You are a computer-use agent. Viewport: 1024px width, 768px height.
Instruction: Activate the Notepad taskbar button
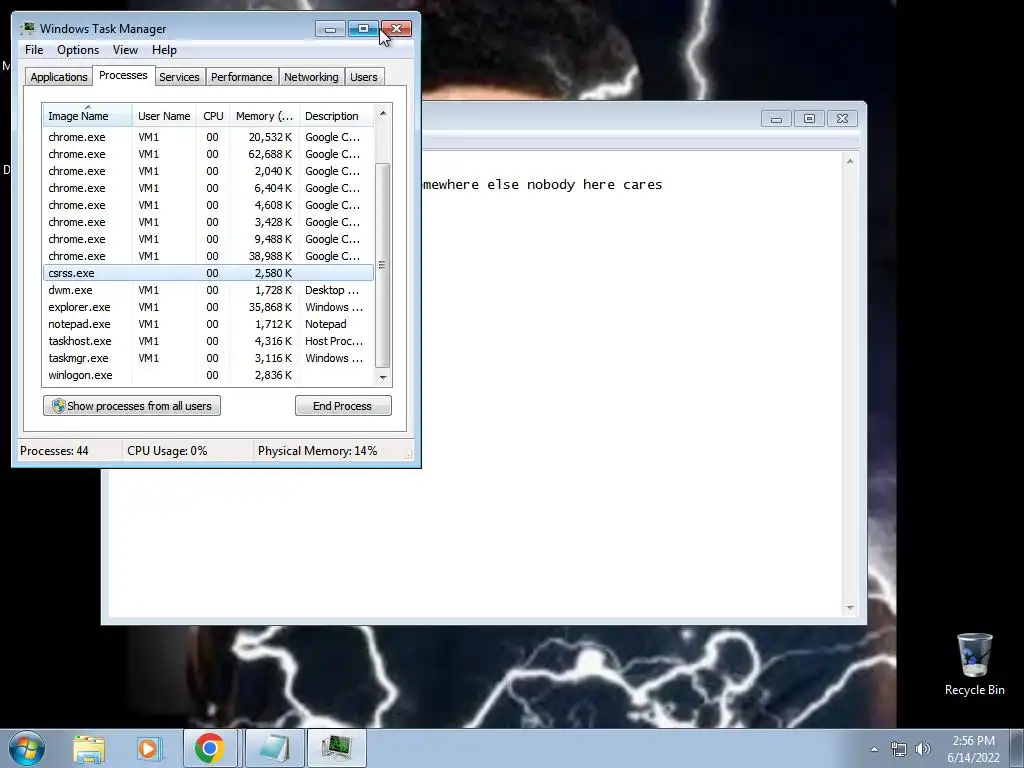(274, 748)
